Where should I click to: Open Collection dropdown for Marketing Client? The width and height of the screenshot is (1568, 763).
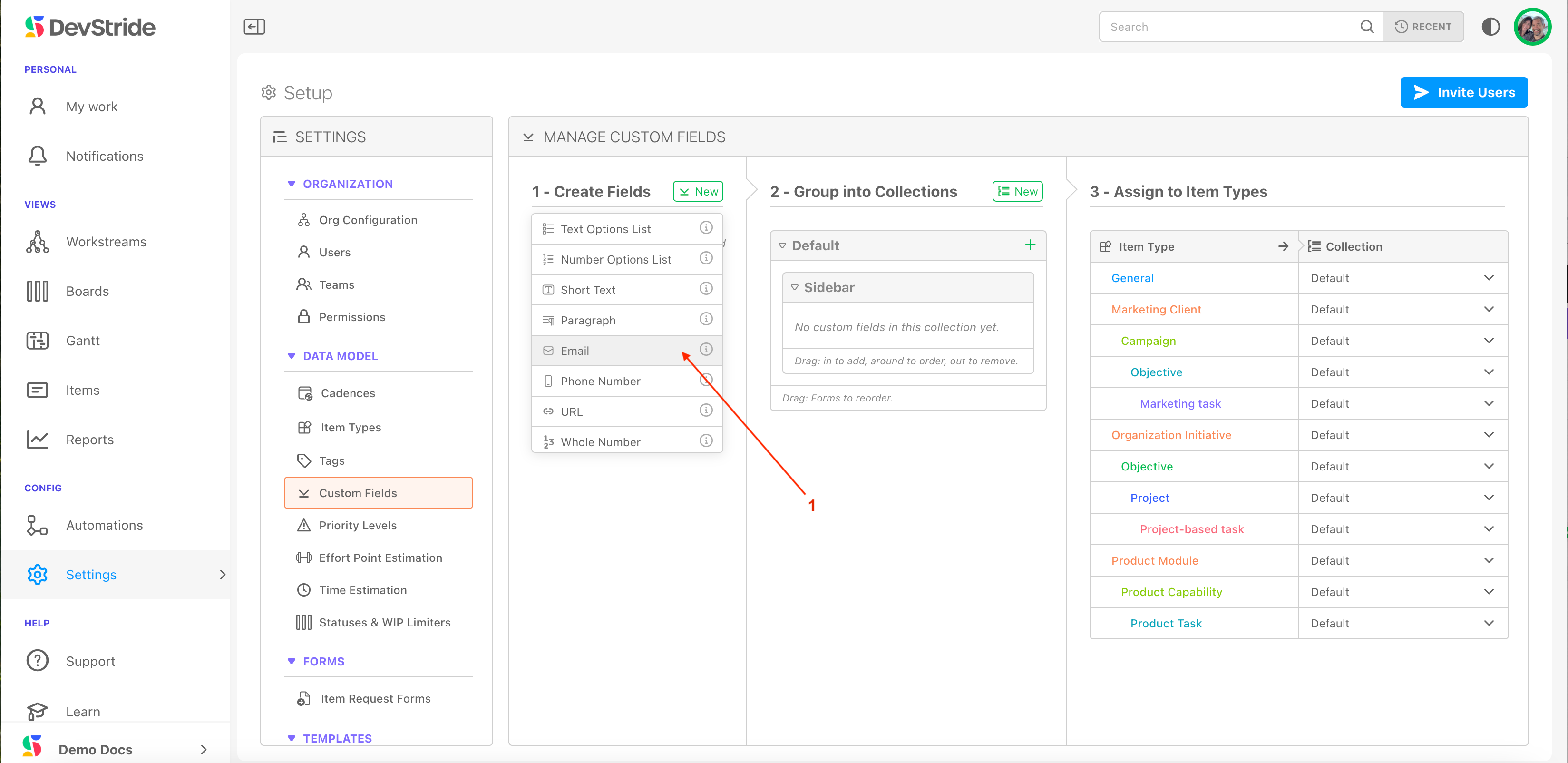pyautogui.click(x=1488, y=309)
